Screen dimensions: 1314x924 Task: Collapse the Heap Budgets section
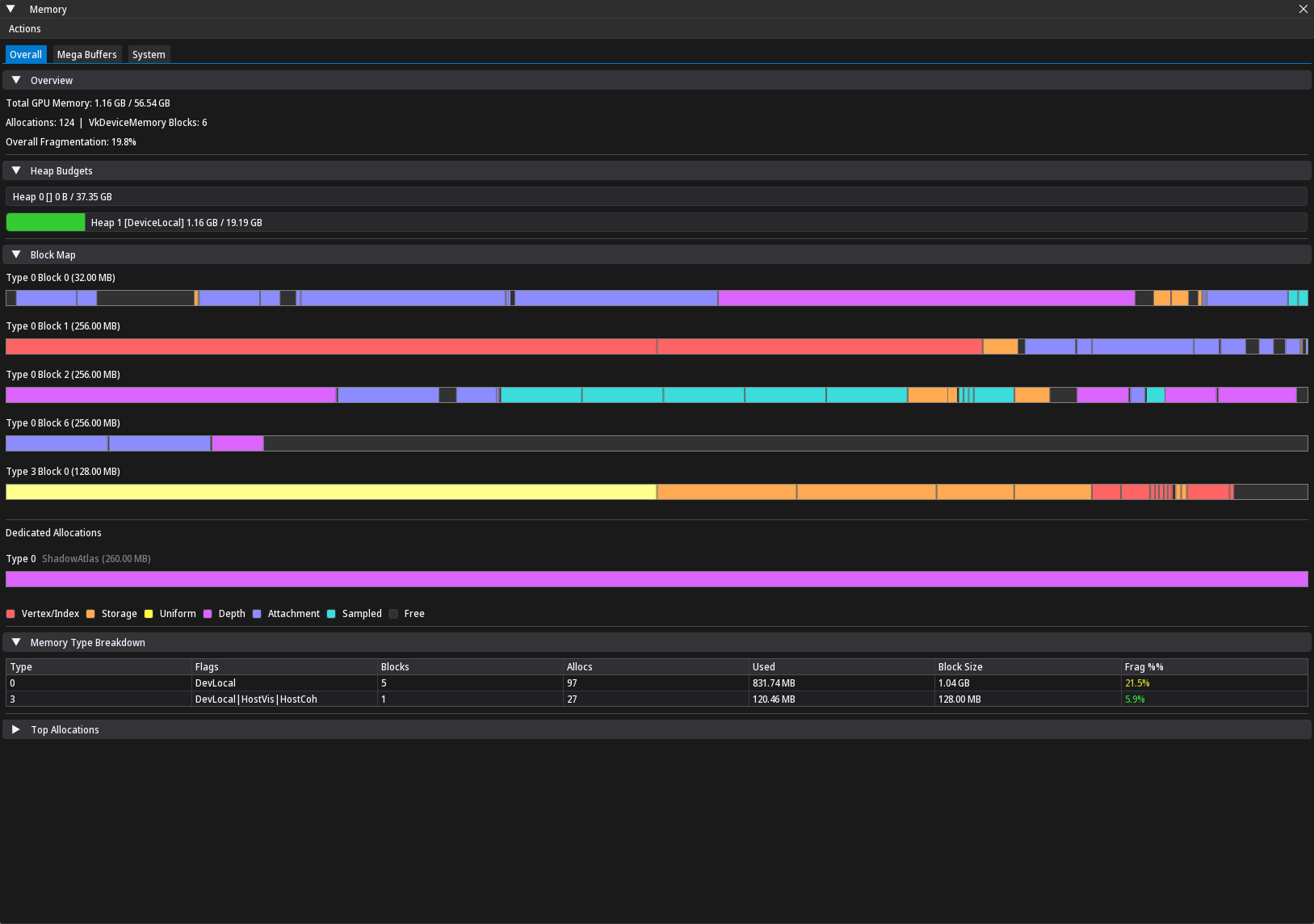click(15, 170)
